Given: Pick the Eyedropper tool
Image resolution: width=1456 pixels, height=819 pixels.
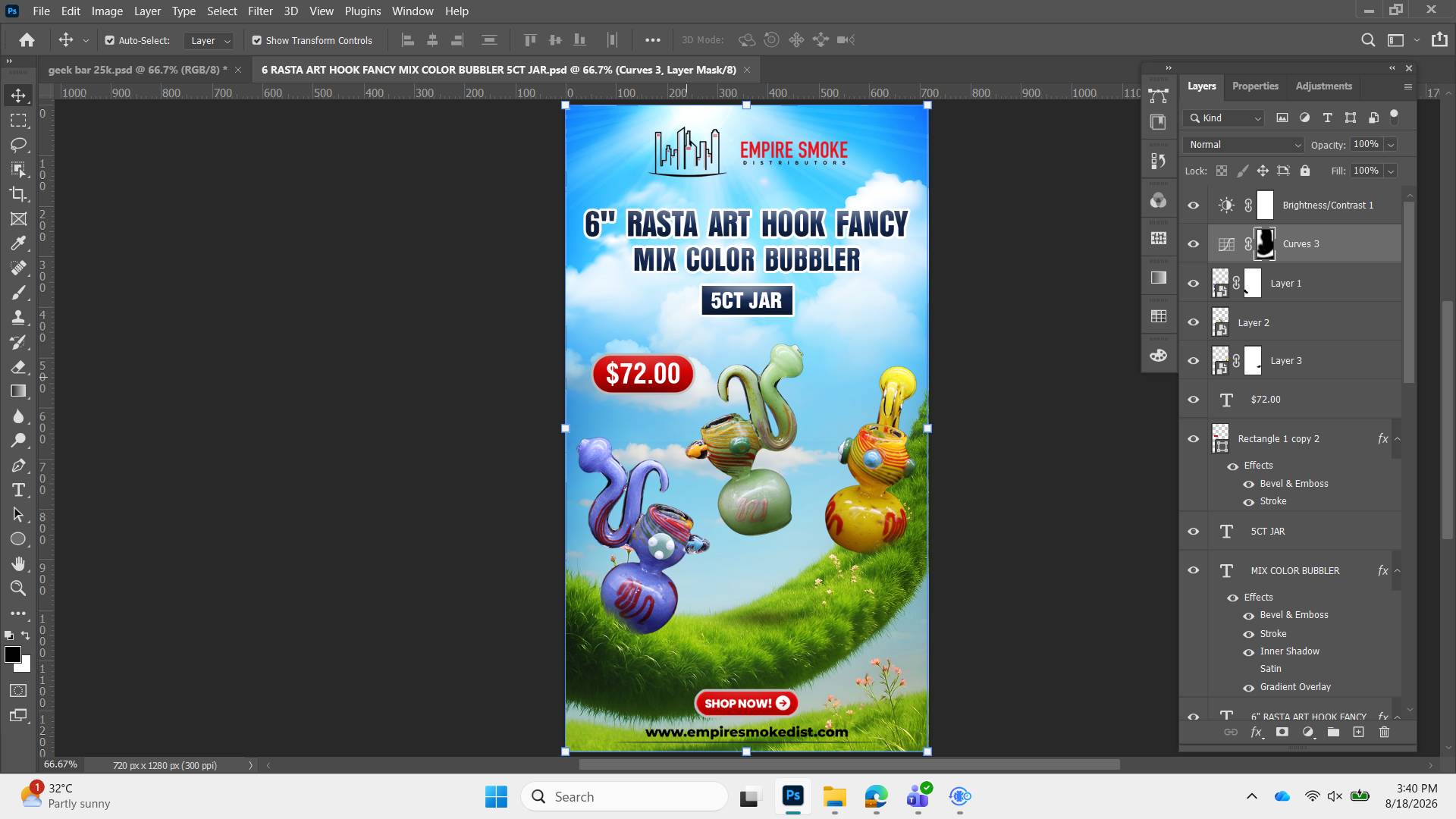Looking at the screenshot, I should pos(18,243).
